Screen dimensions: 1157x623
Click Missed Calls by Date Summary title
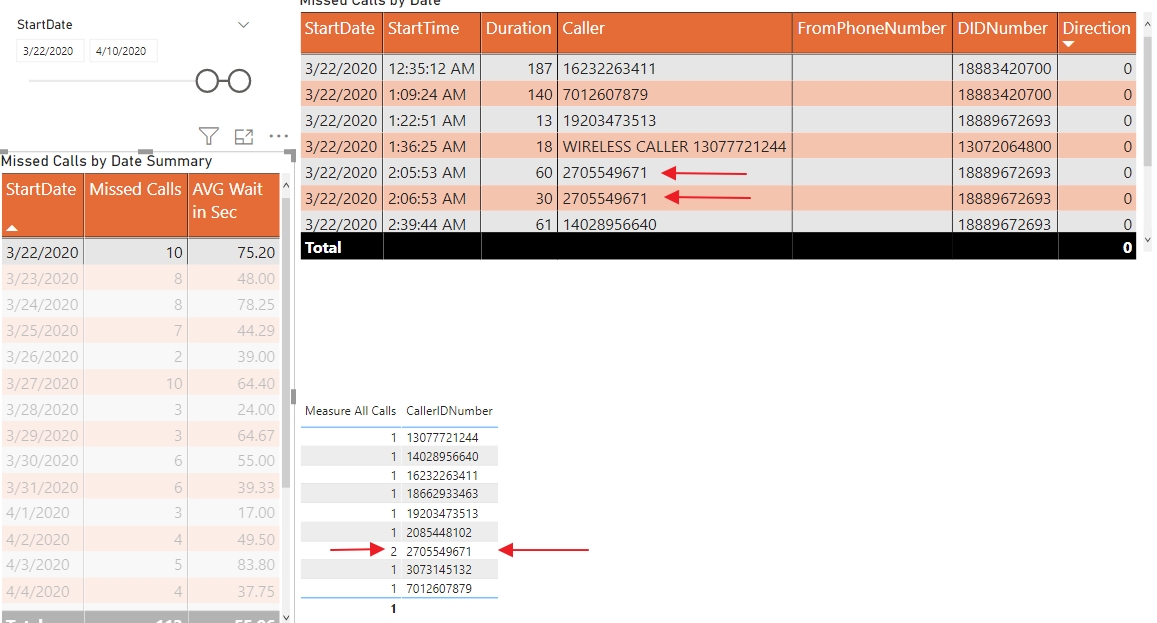point(106,161)
